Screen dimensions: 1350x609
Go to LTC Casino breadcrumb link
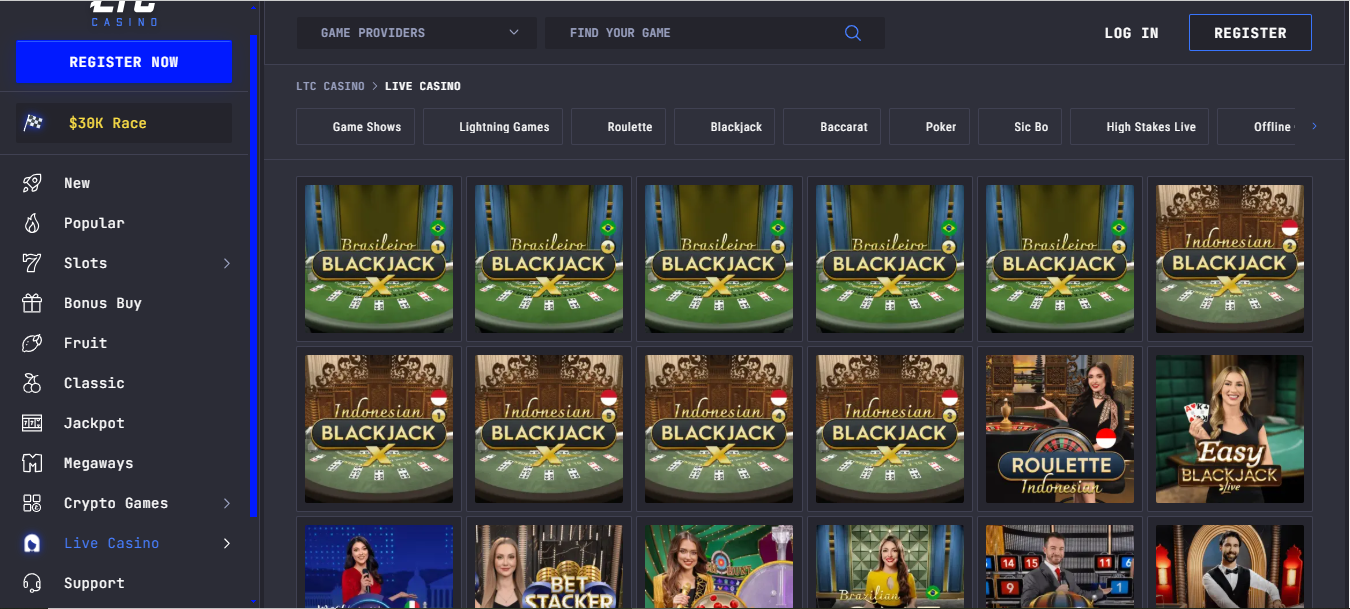(x=331, y=86)
